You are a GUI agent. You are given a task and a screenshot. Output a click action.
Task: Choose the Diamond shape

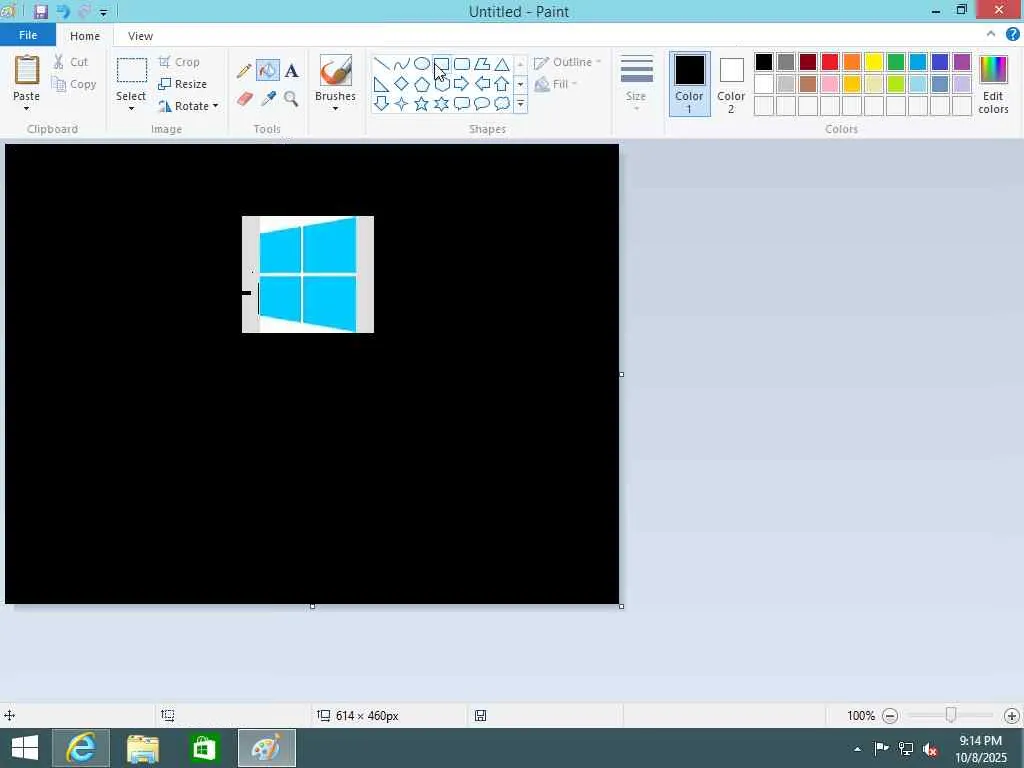pyautogui.click(x=402, y=84)
